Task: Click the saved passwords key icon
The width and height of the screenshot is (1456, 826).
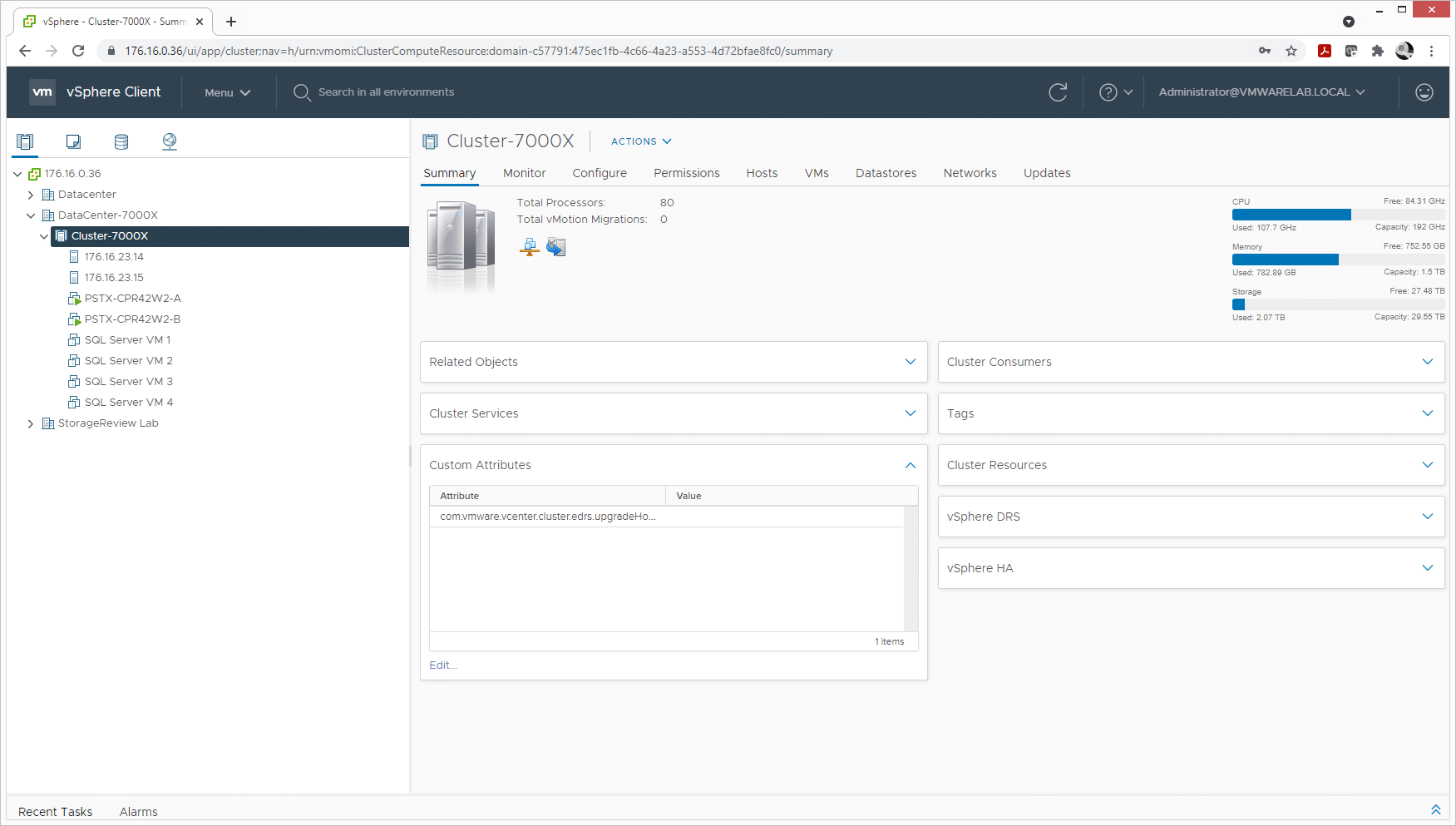Action: (1265, 51)
